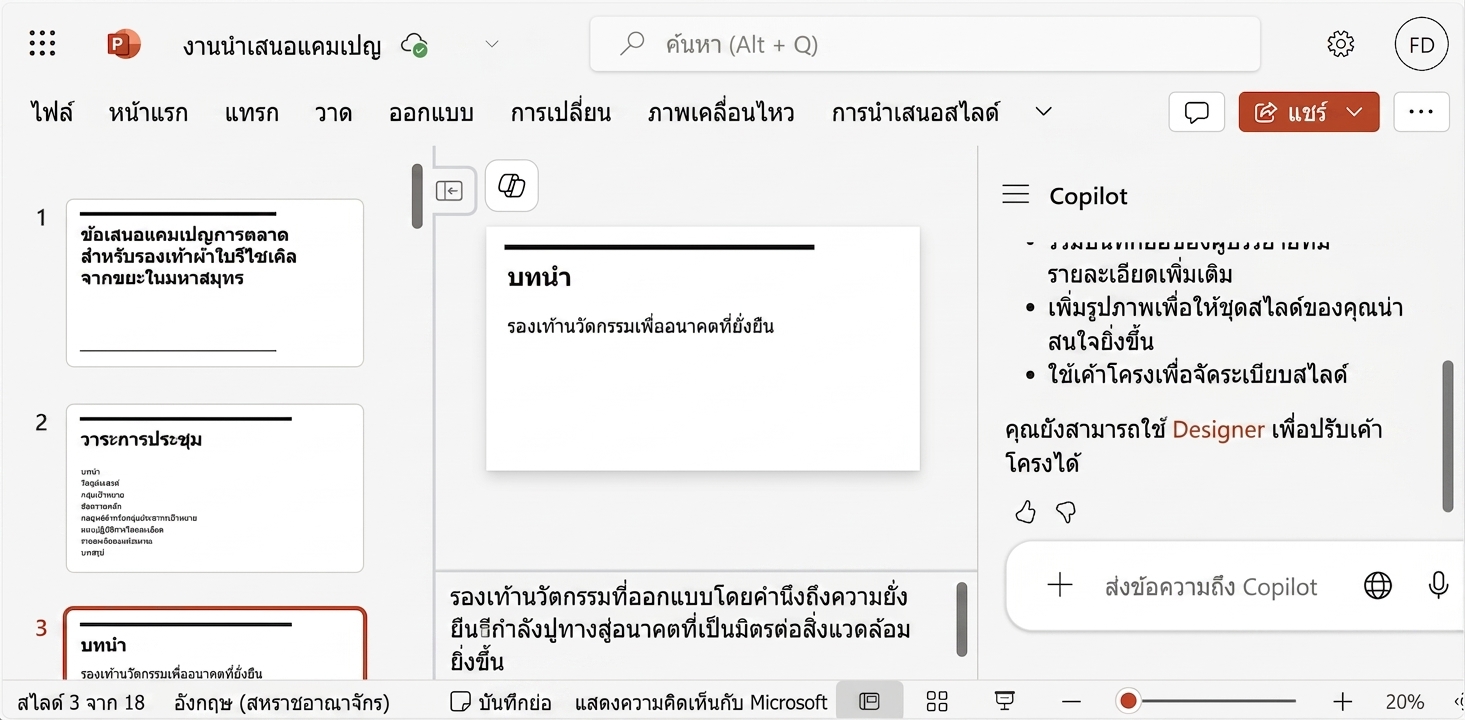Open the Designer link in Copilot
The height and width of the screenshot is (720, 1465).
point(1219,430)
